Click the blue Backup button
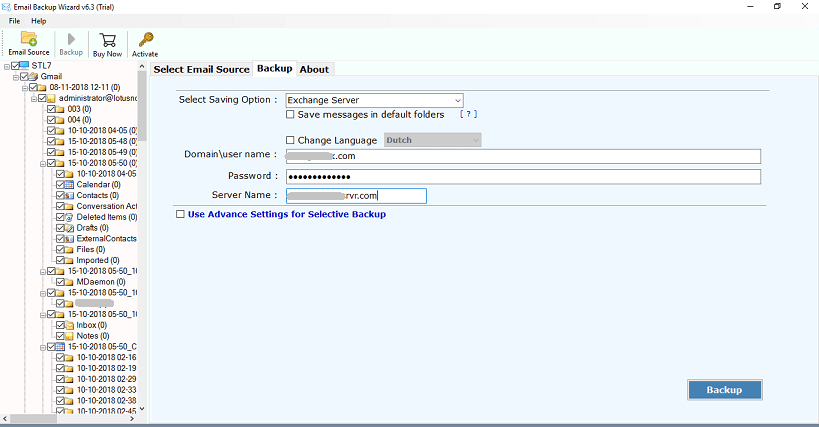The width and height of the screenshot is (819, 427). click(724, 390)
